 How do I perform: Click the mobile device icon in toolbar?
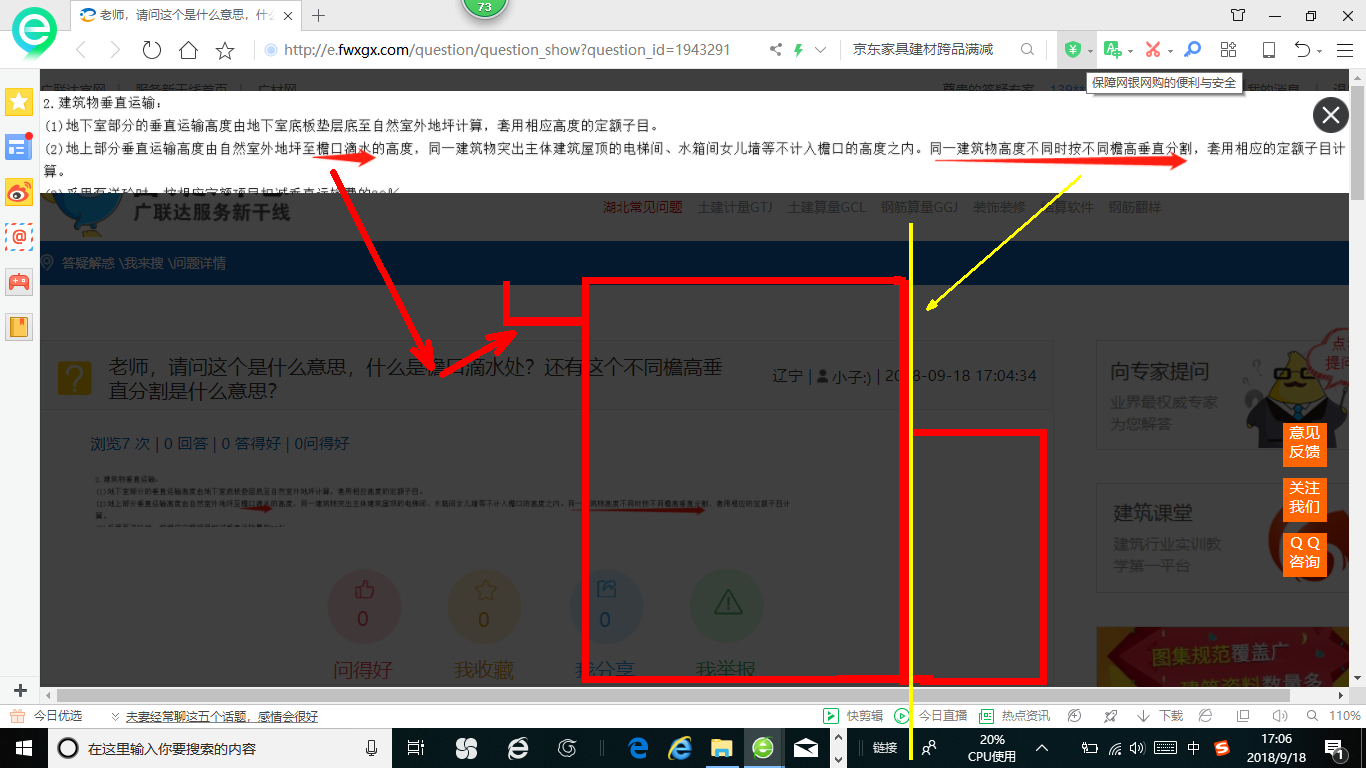[x=1268, y=50]
